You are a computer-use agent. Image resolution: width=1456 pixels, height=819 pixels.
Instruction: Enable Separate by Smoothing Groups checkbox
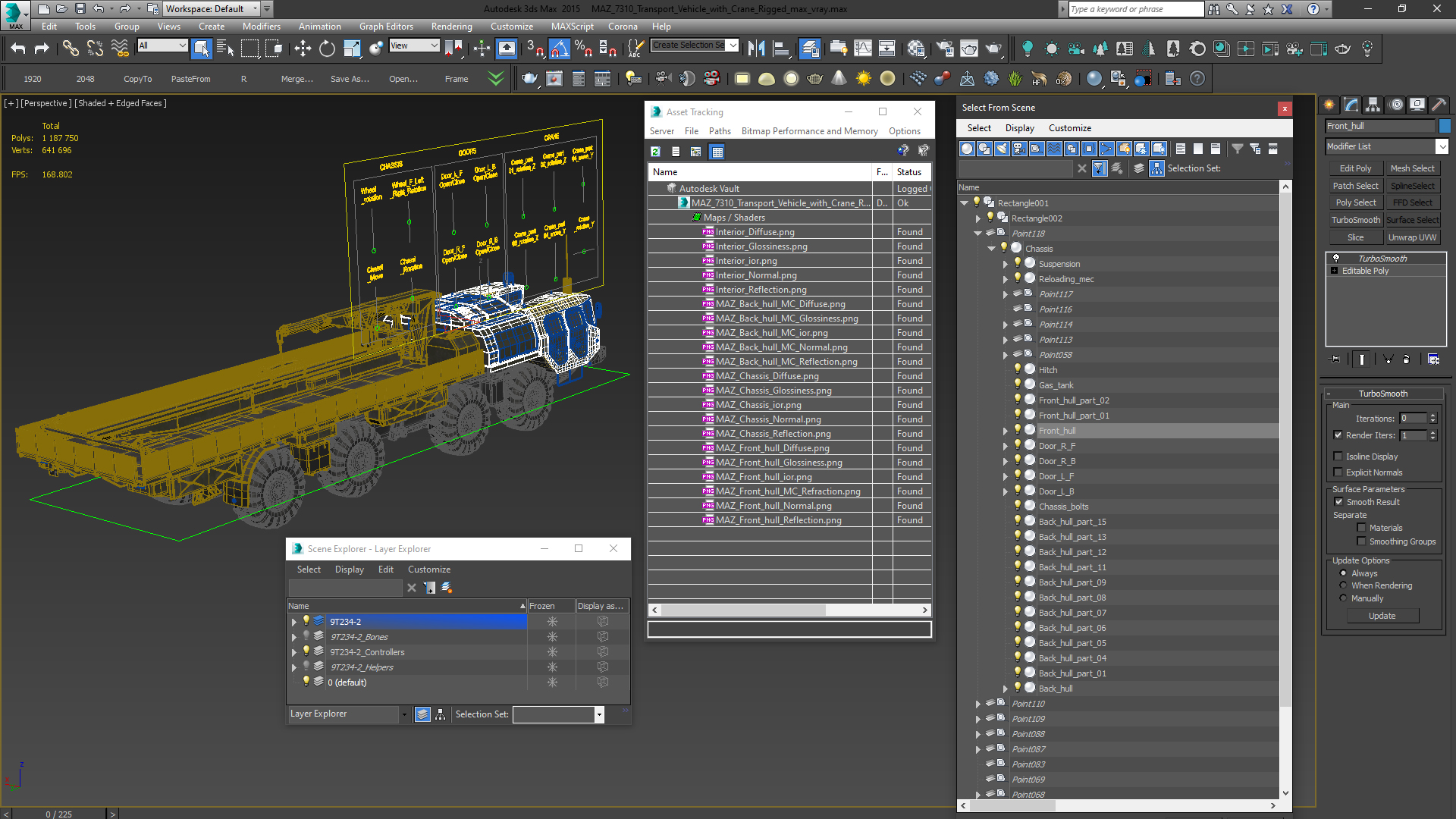(x=1361, y=541)
